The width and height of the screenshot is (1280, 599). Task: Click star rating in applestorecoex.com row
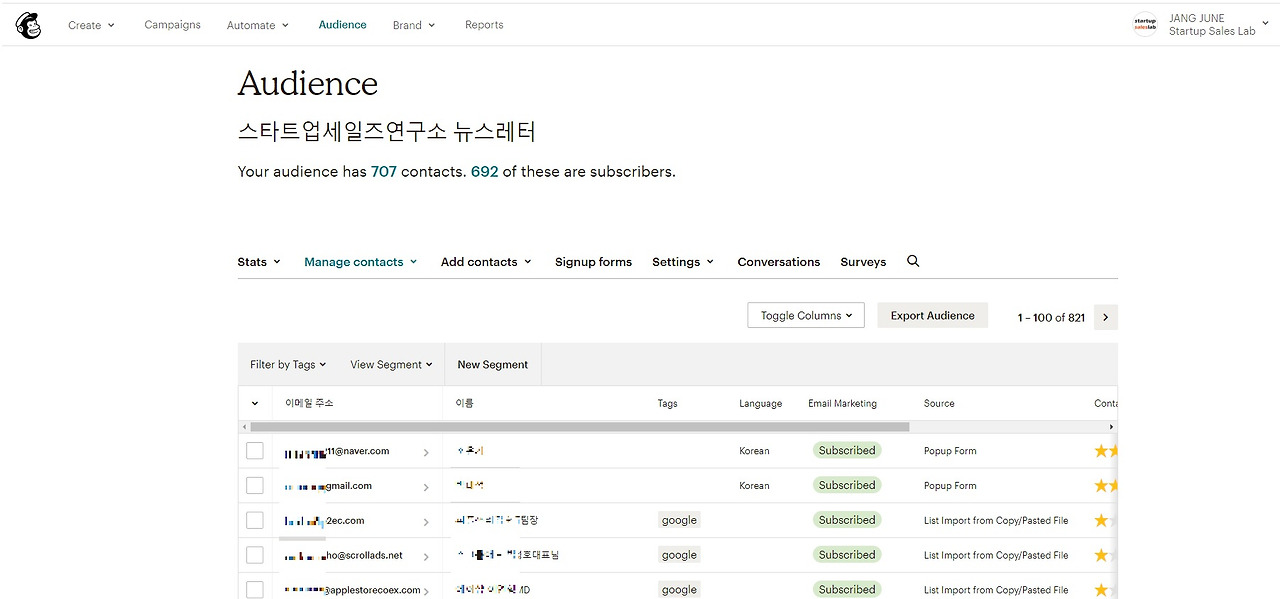(1105, 590)
